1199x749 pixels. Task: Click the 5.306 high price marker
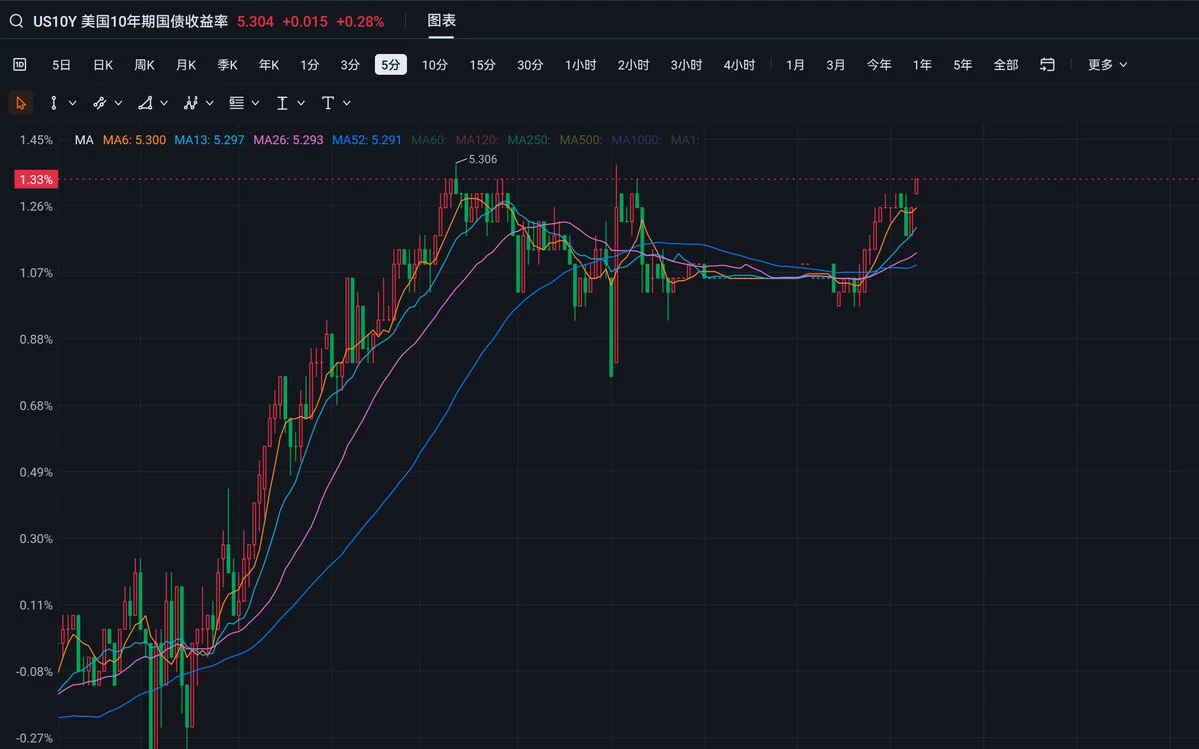(x=483, y=160)
